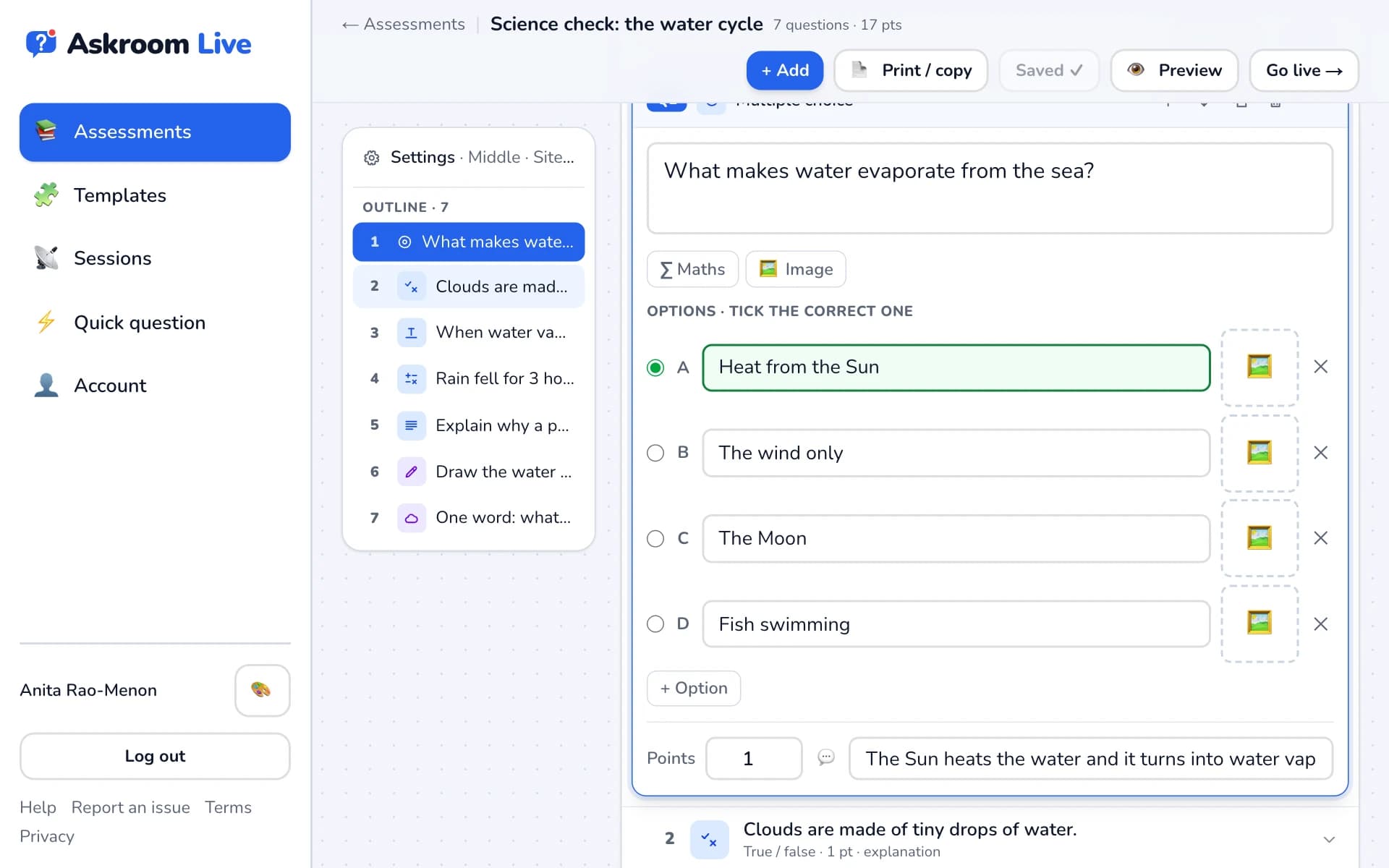The height and width of the screenshot is (868, 1389).
Task: Add image to option A
Action: tap(1260, 367)
